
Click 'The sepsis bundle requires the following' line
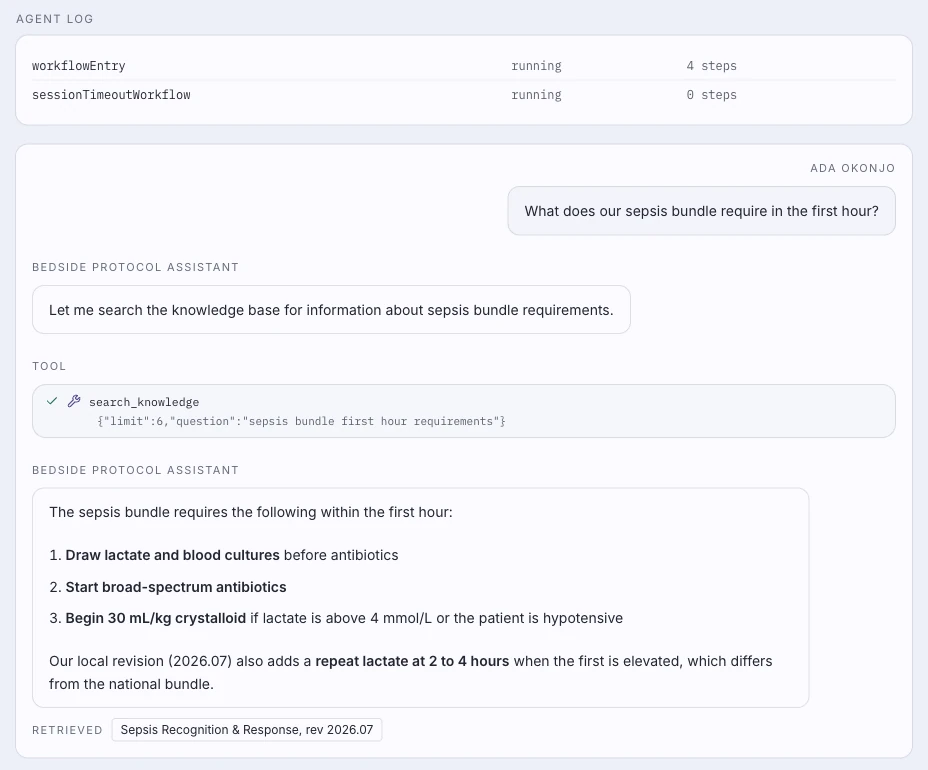(251, 512)
